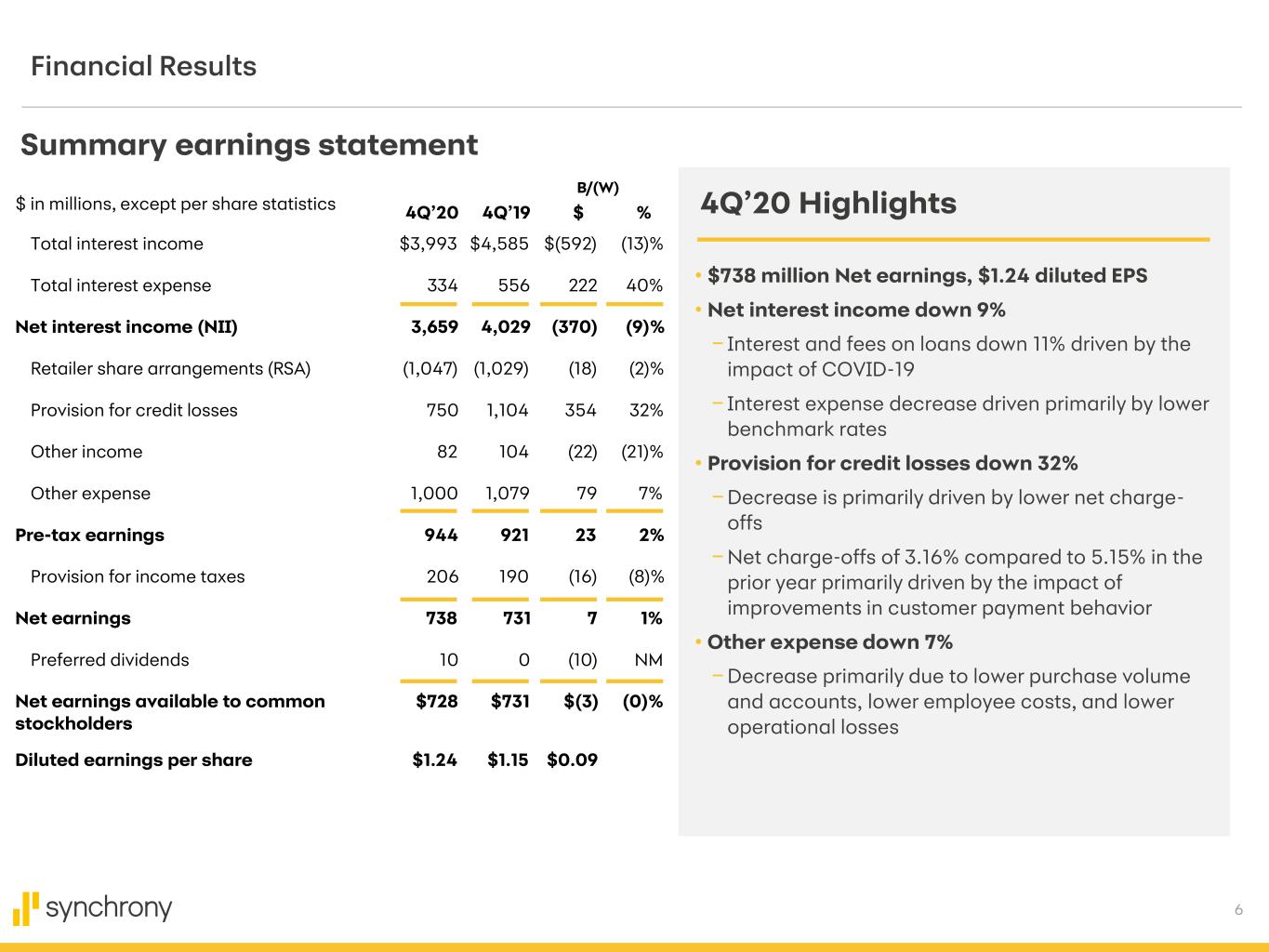Click the $1.24 diluted earnings per share value
Image resolution: width=1269 pixels, height=952 pixels.
pos(435,760)
